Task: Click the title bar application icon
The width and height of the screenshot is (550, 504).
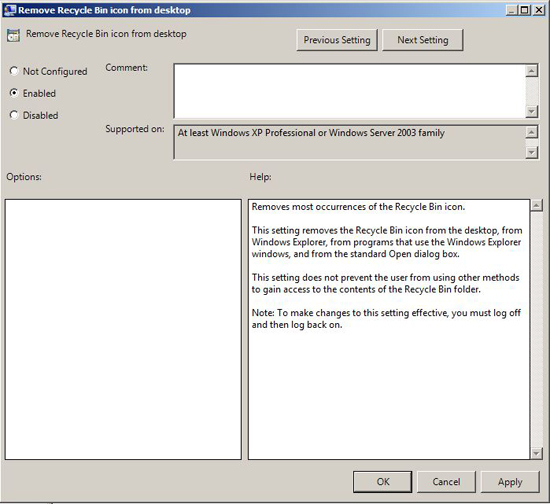Action: 9,10
